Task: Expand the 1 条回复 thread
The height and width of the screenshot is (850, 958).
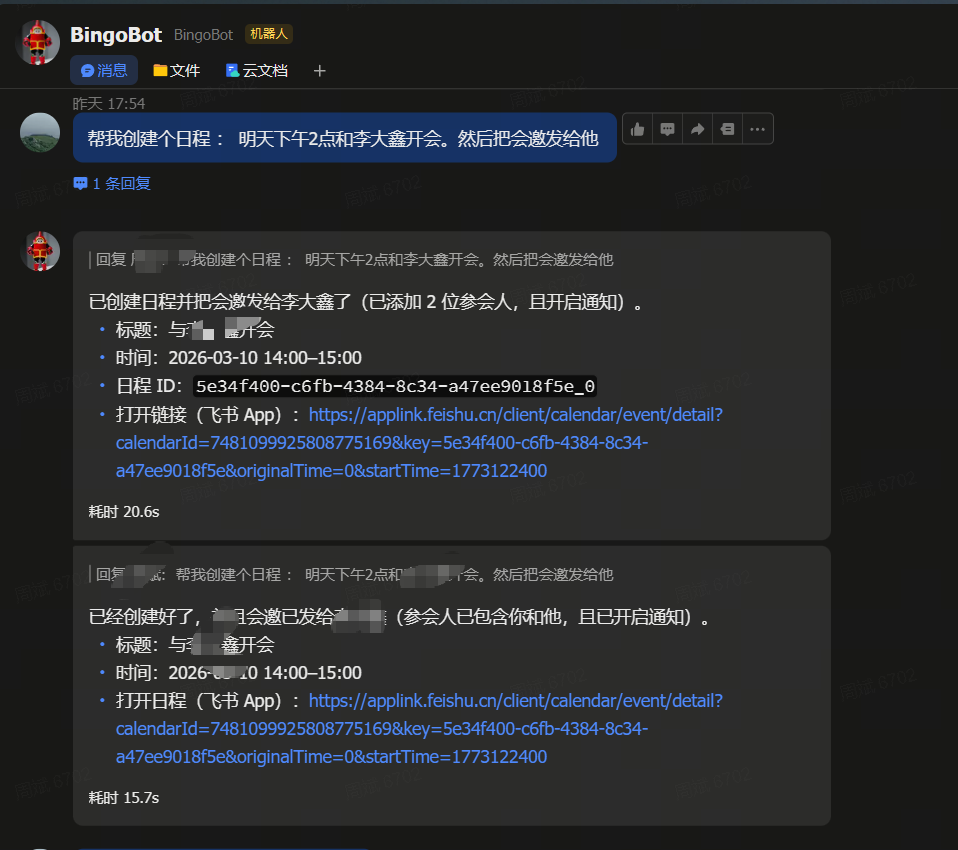Action: [112, 184]
